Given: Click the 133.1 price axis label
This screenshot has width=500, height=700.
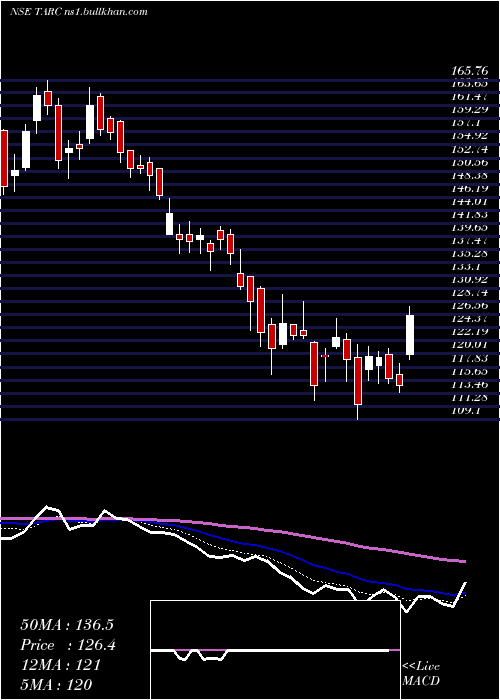Looking at the screenshot, I should (466, 267).
